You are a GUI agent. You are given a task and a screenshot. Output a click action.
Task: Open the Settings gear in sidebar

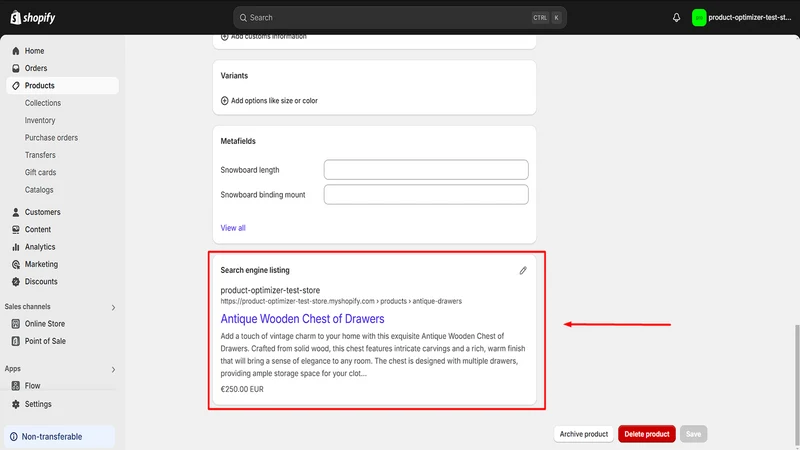coord(16,404)
